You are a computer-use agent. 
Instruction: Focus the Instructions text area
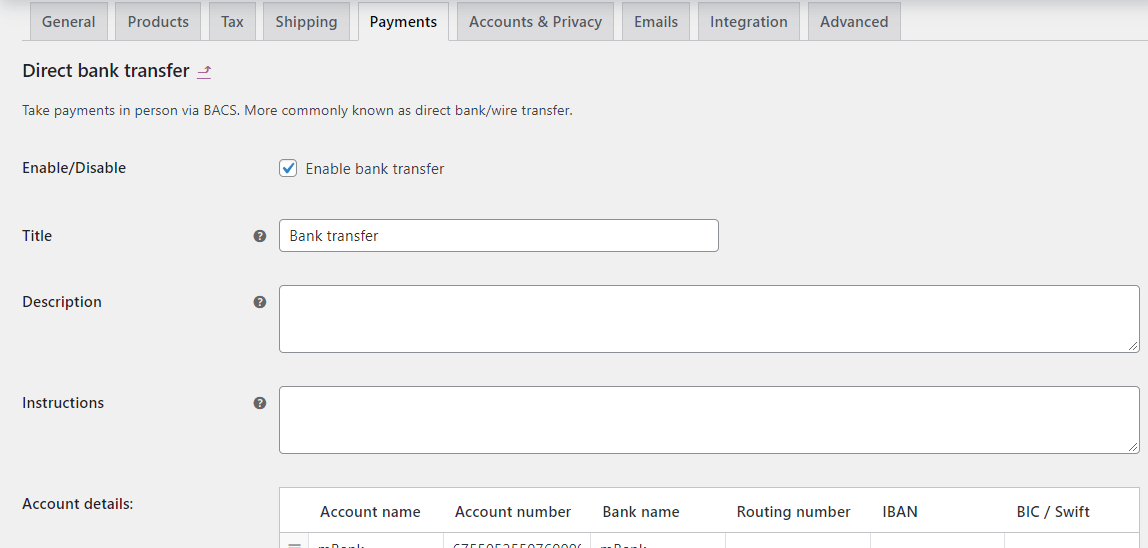click(x=708, y=420)
